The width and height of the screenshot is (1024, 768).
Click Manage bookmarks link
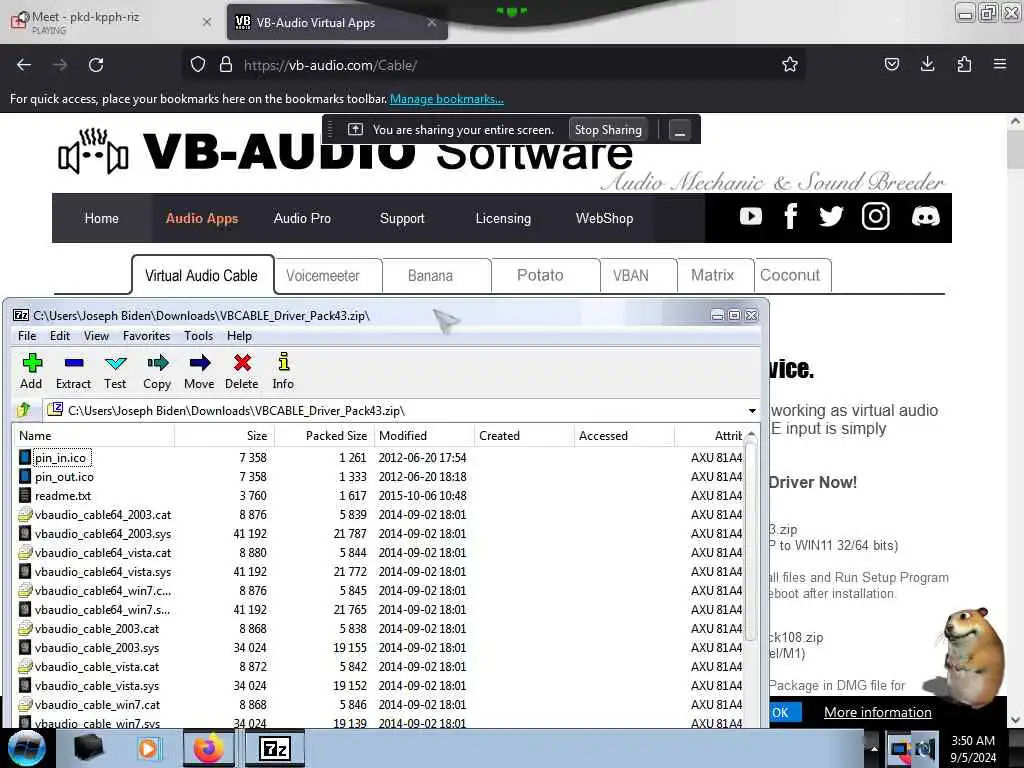tap(447, 99)
